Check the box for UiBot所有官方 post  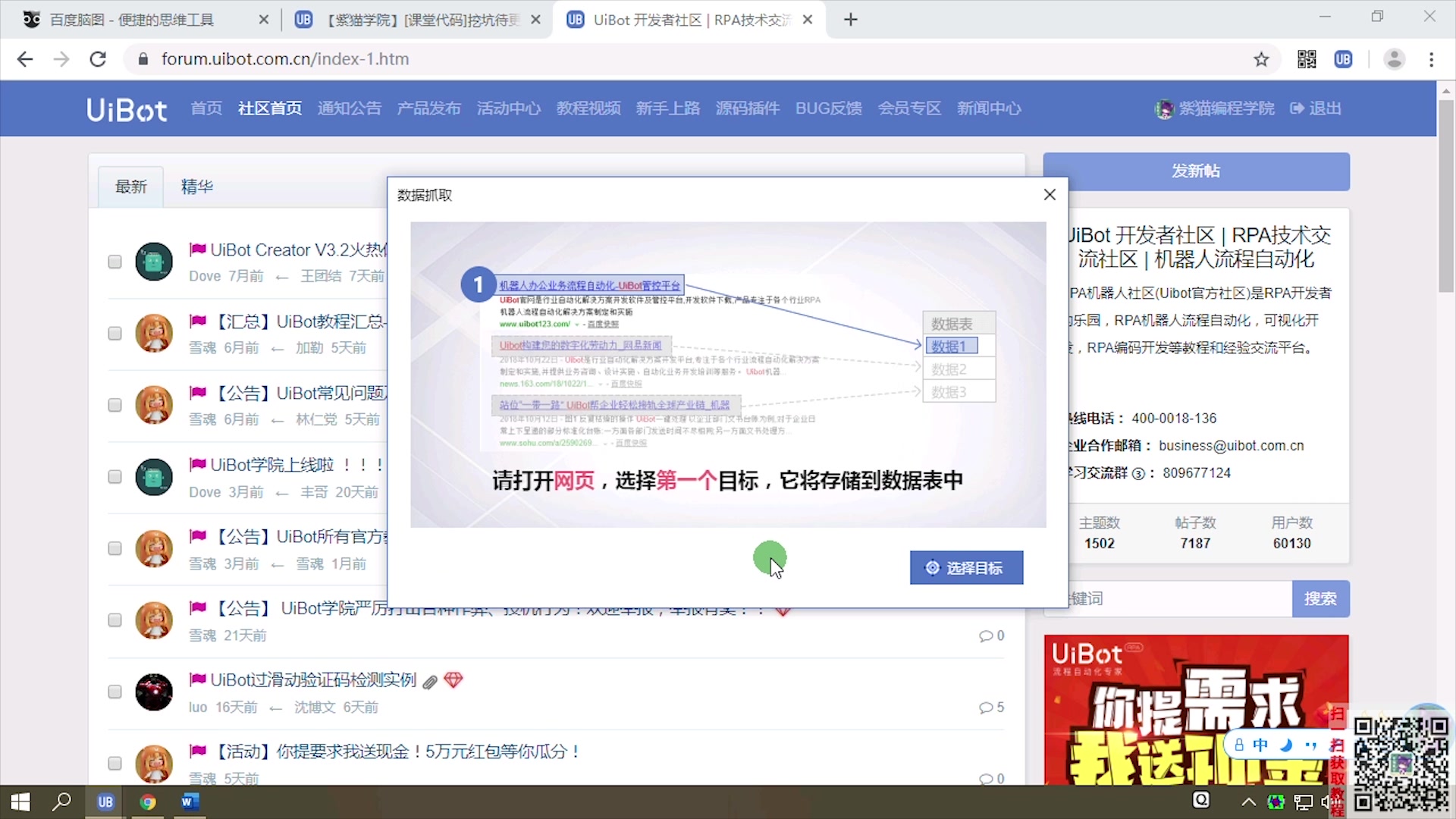pos(115,548)
